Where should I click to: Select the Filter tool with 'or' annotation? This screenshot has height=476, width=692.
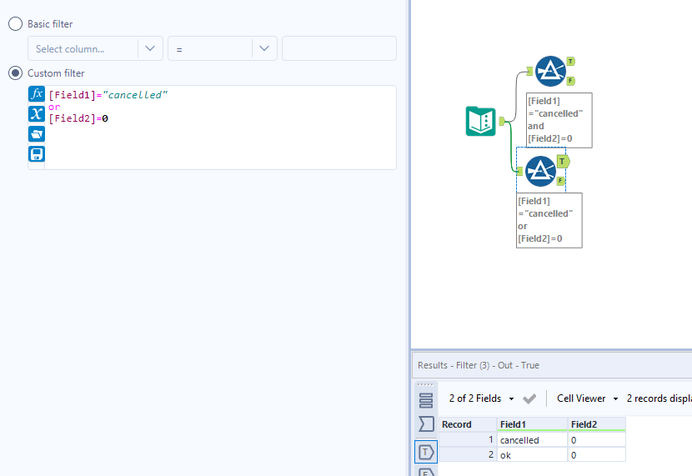540,171
